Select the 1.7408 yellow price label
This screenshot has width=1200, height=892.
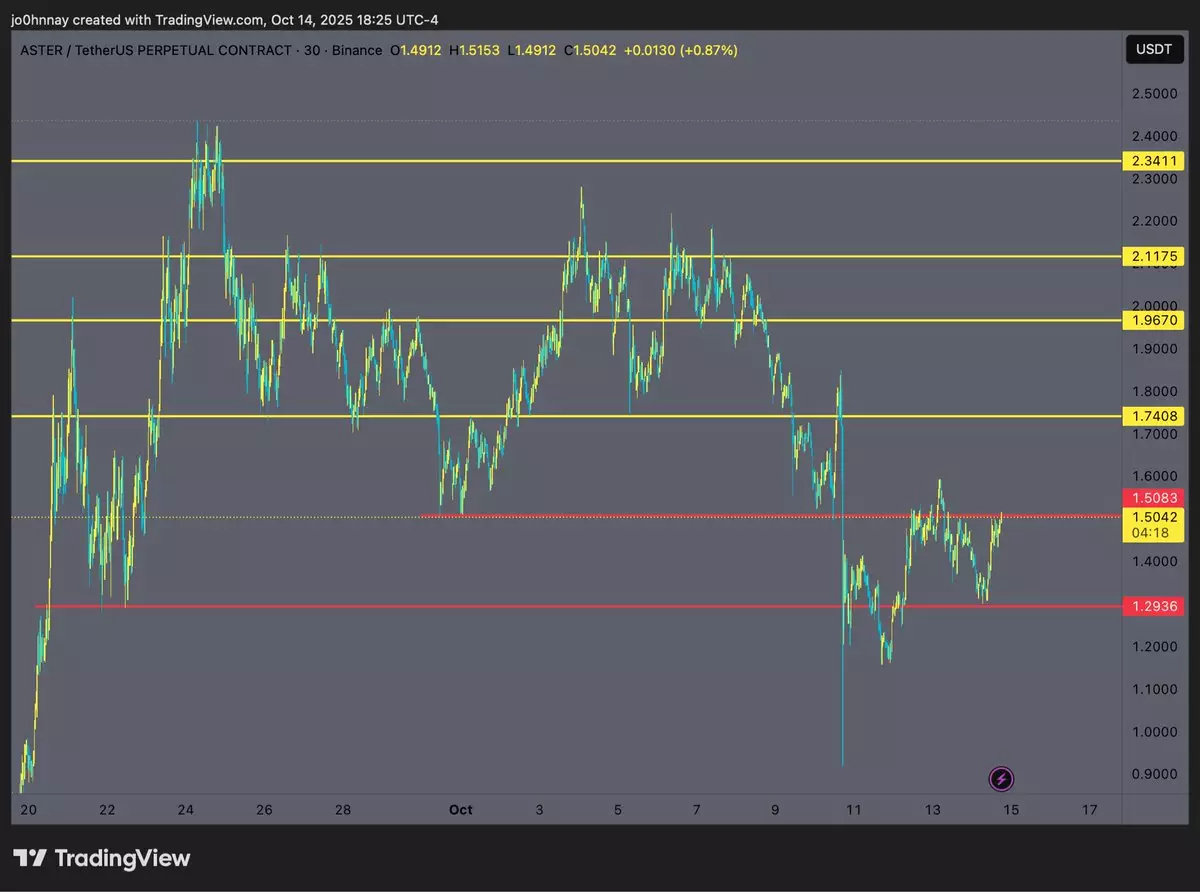point(1153,416)
